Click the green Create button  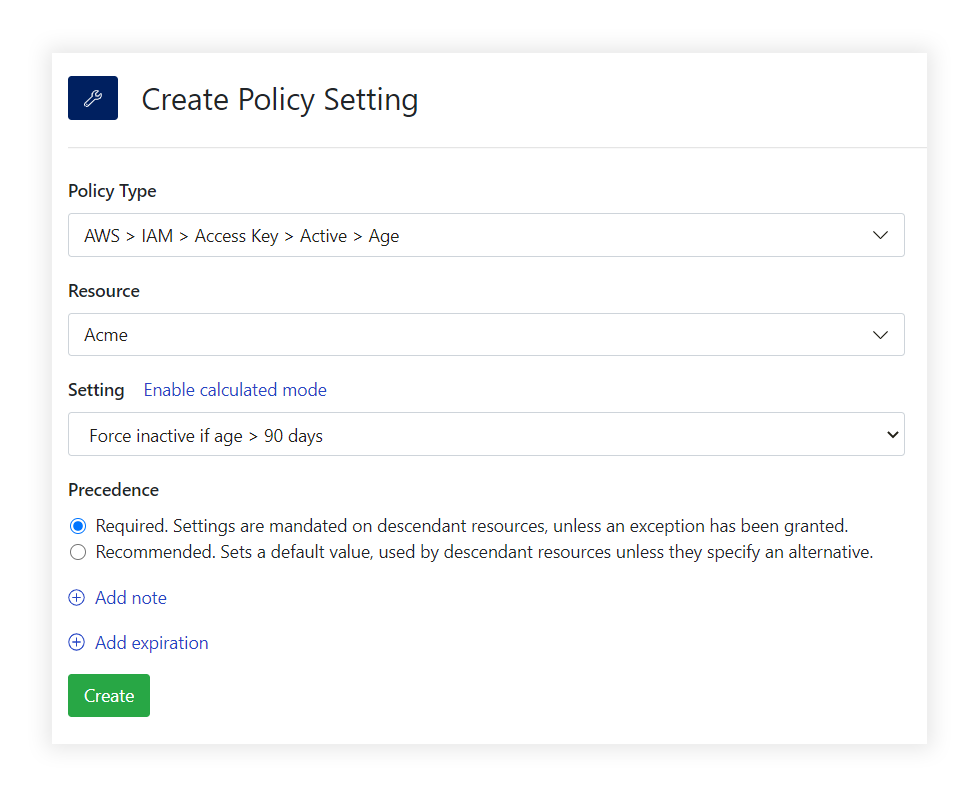(109, 695)
